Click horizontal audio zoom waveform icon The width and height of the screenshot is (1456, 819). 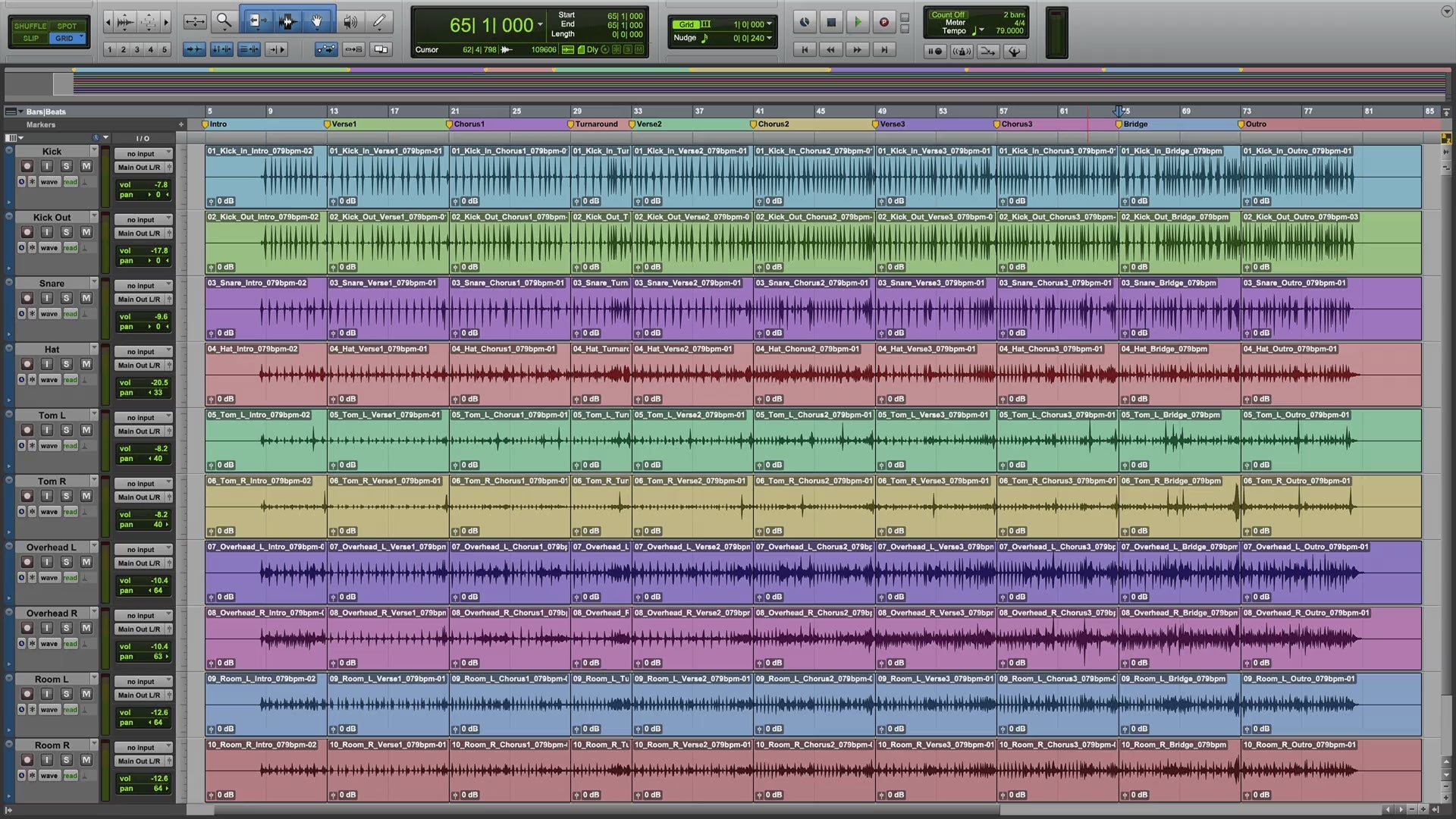pos(125,22)
